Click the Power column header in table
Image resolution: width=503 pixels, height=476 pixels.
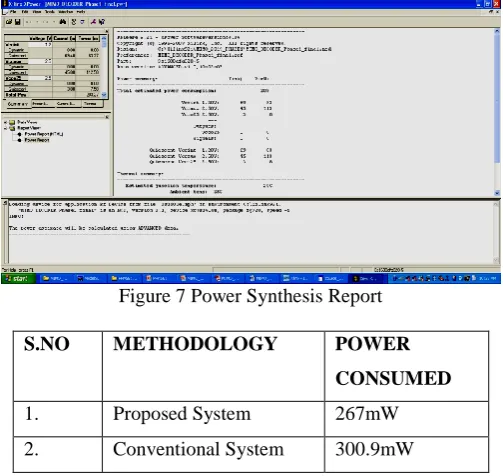88,39
